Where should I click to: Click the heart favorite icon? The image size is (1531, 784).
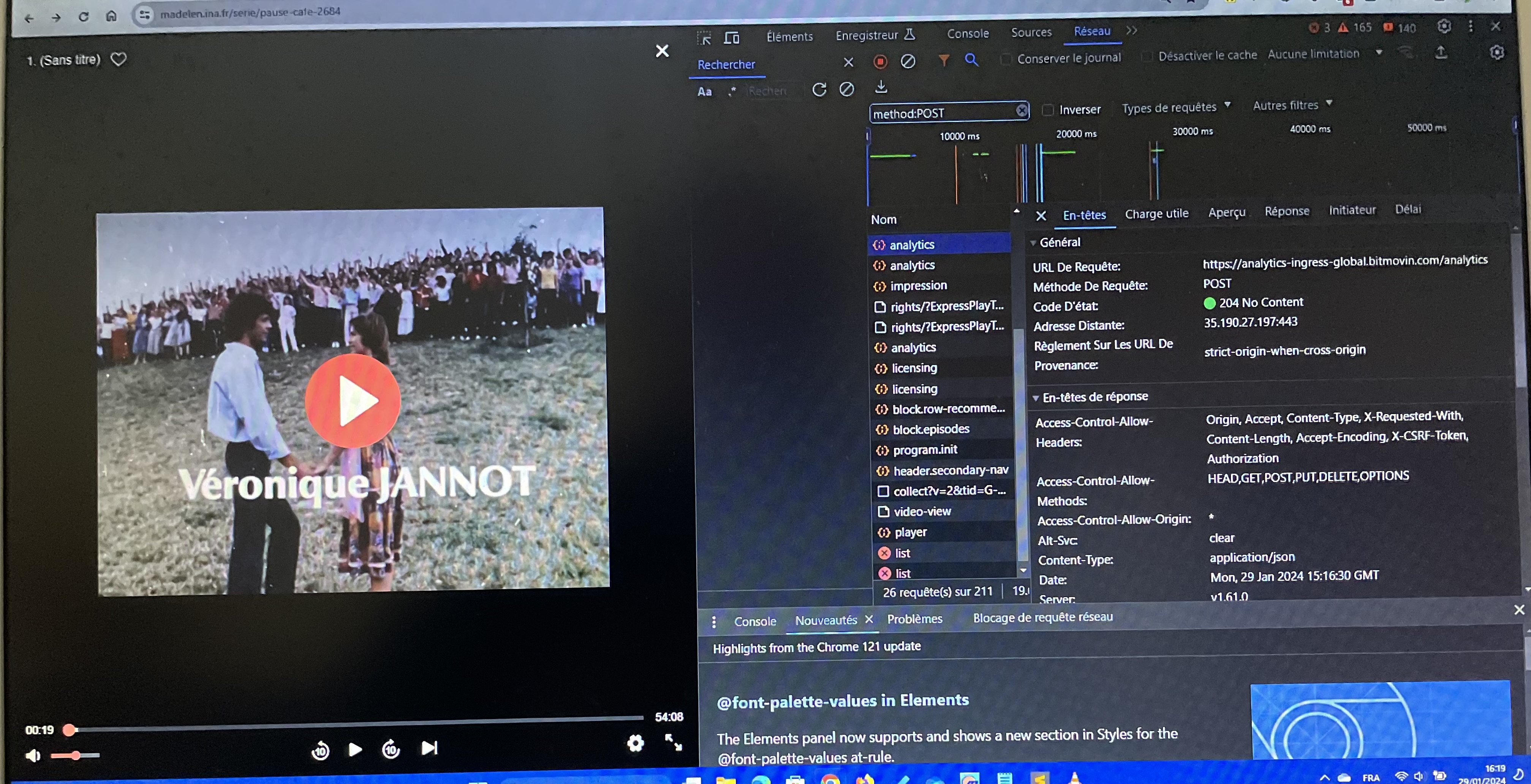pyautogui.click(x=119, y=59)
